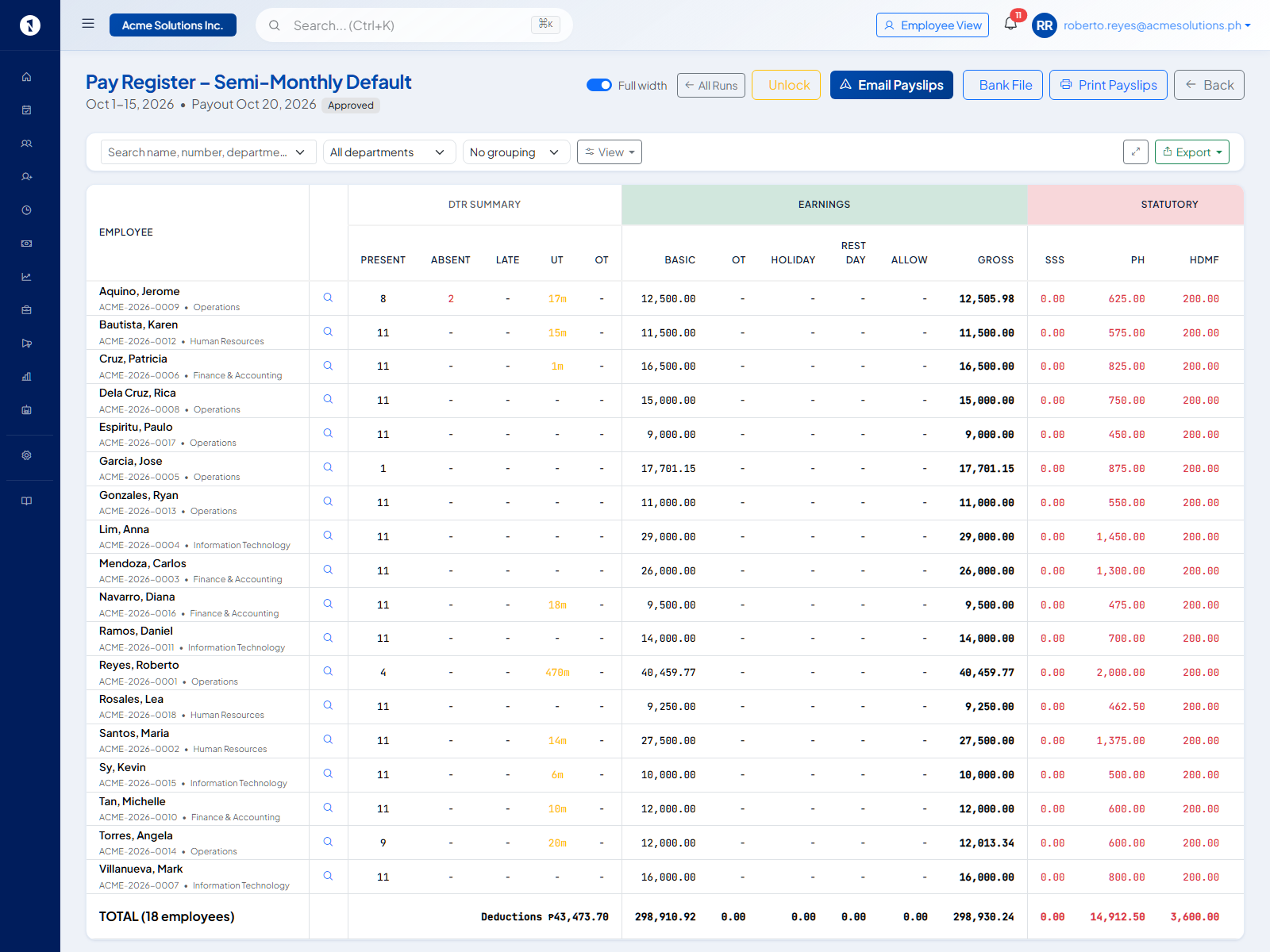Focus the global Search field
This screenshot has height=952, width=1270.
click(x=414, y=25)
